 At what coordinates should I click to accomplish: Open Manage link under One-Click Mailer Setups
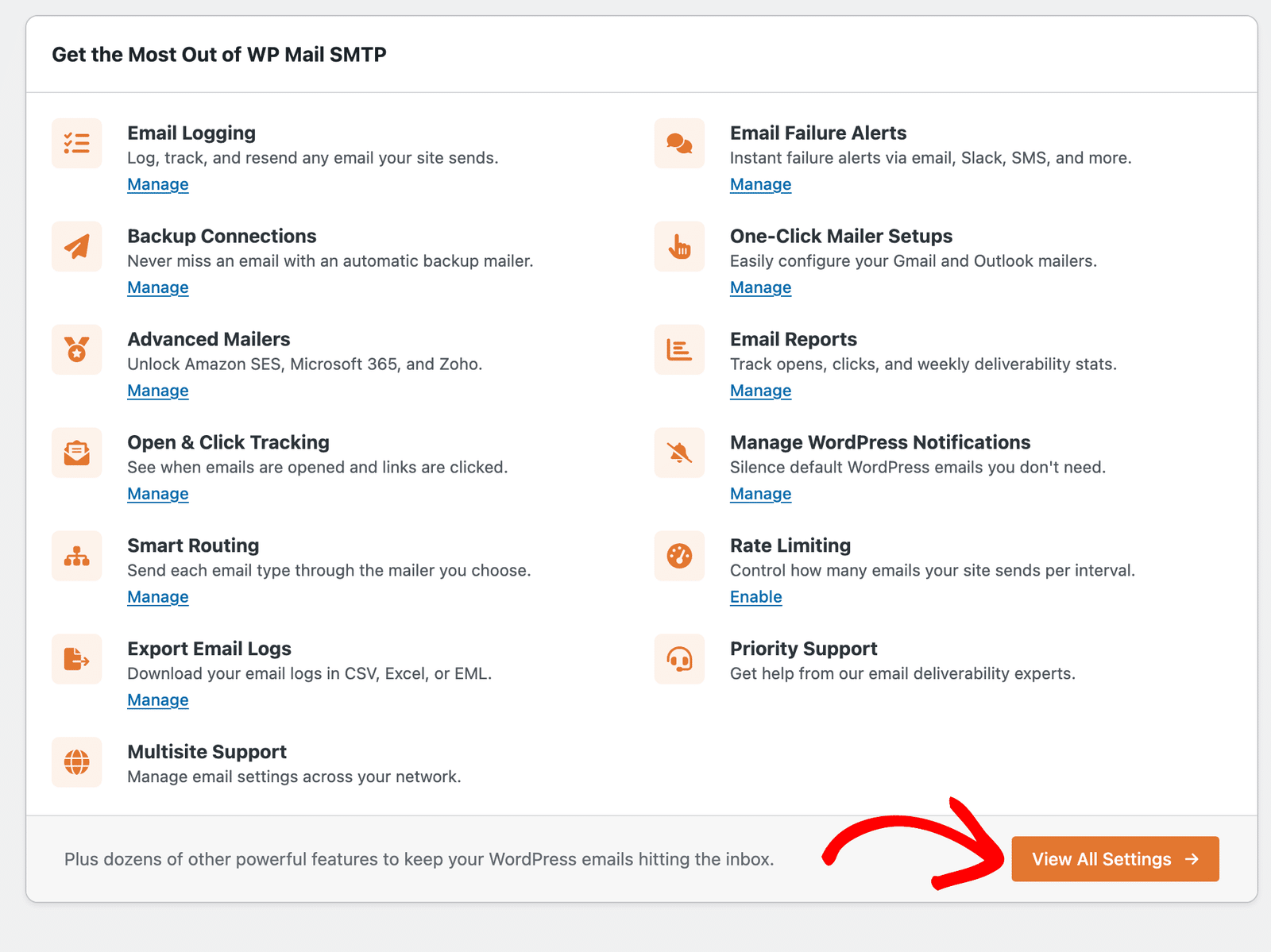coord(760,287)
